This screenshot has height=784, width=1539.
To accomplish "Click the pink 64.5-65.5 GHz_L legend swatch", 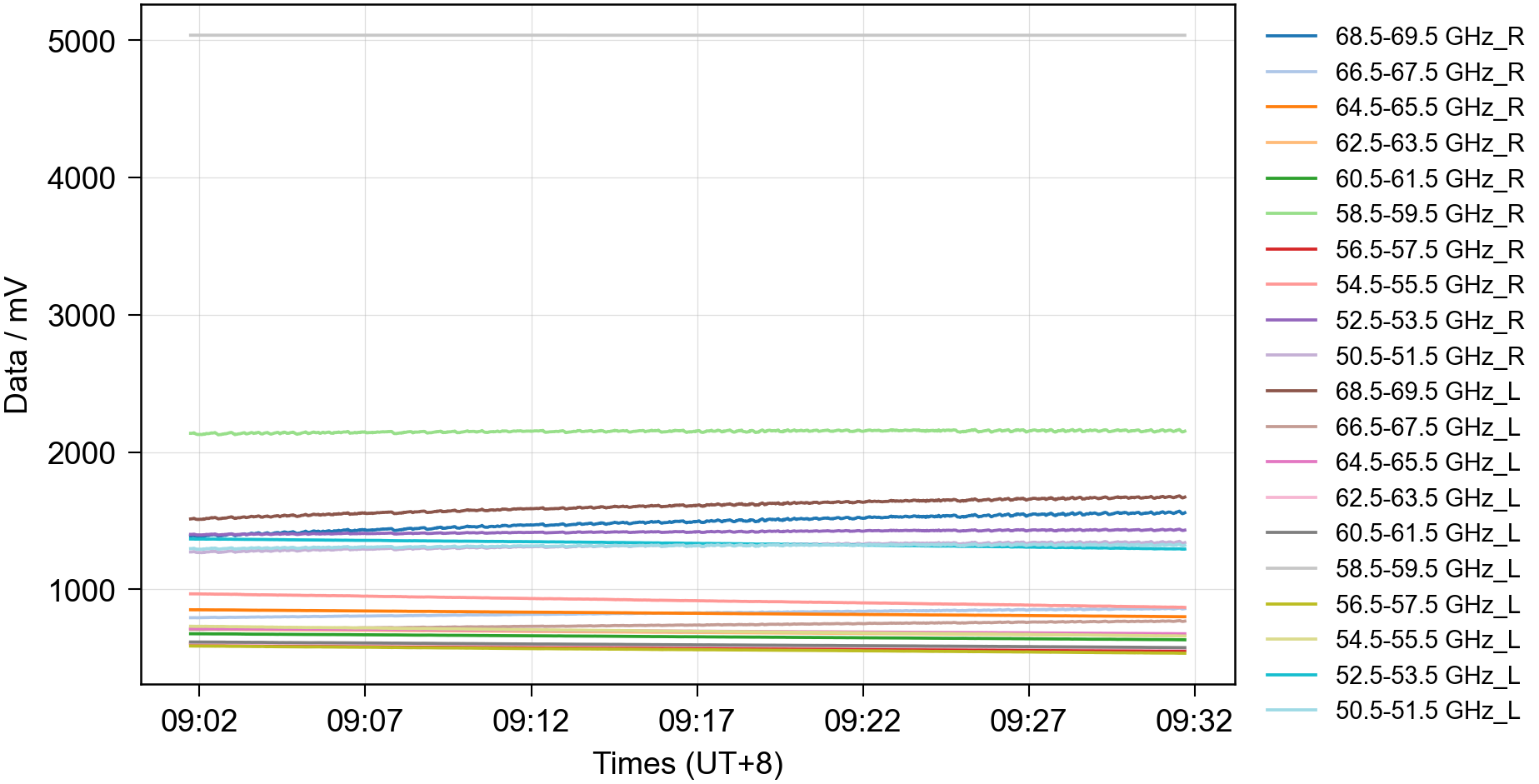I will tap(1291, 462).
